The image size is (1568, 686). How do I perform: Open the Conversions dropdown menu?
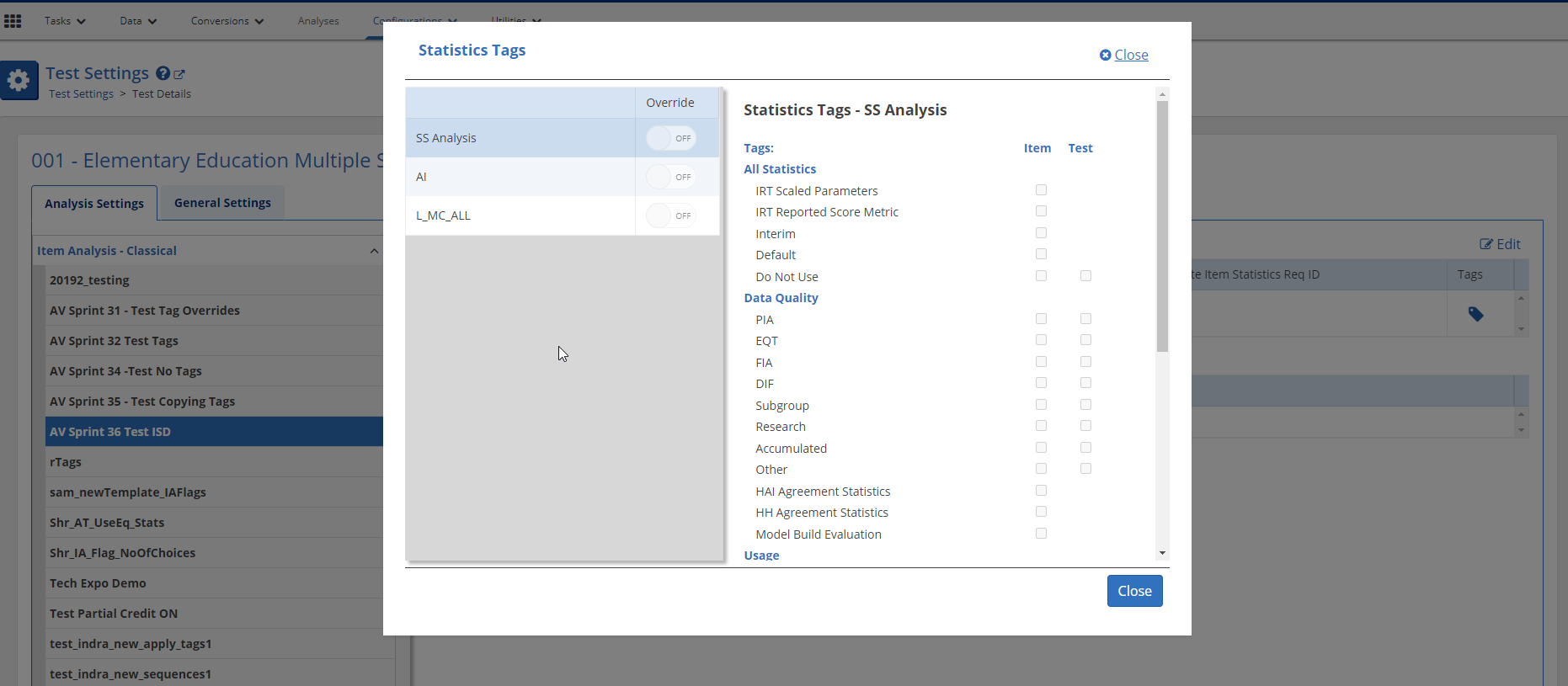(227, 21)
